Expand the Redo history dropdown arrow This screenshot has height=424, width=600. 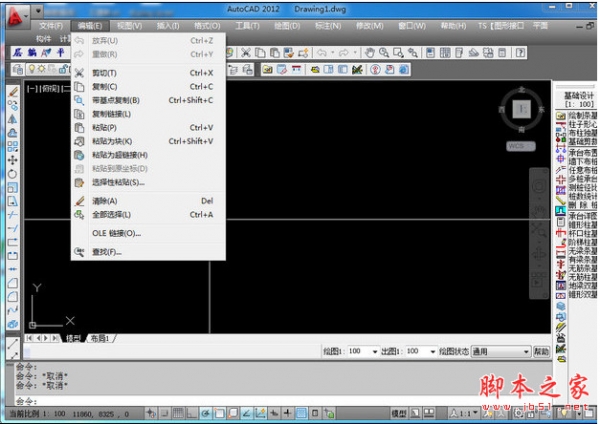[355, 52]
